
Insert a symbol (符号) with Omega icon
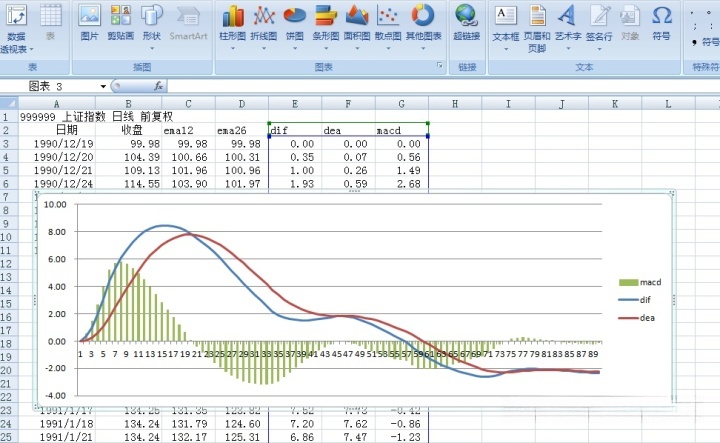pyautogui.click(x=662, y=22)
